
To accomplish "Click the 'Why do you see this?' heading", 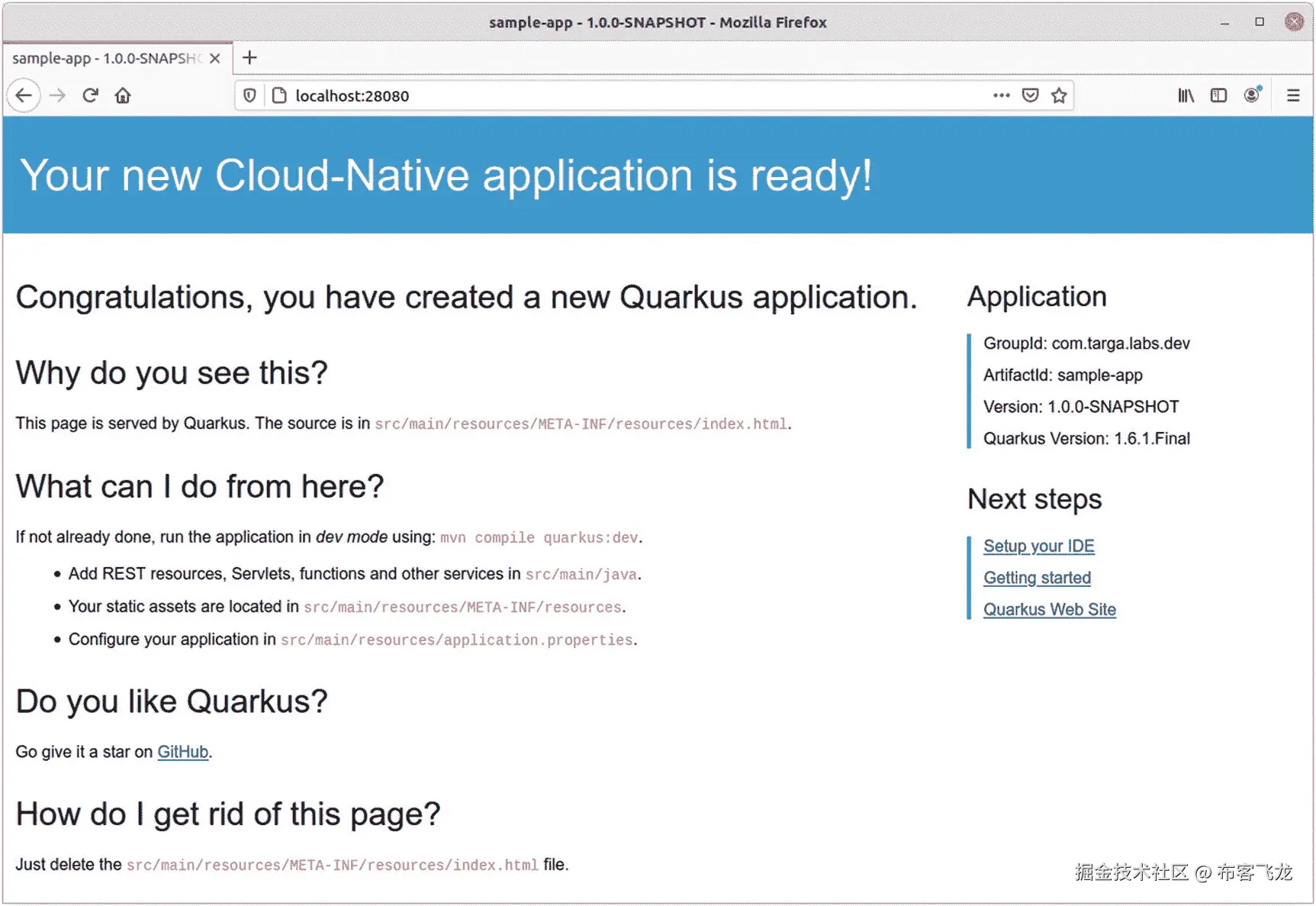I will pyautogui.click(x=172, y=373).
